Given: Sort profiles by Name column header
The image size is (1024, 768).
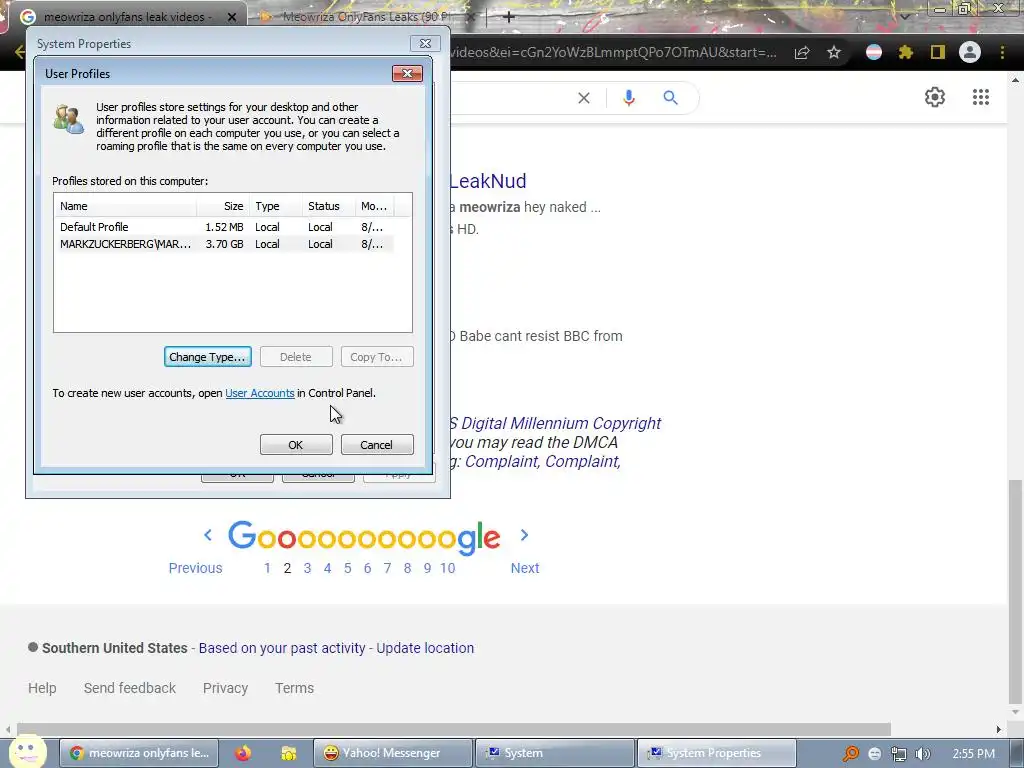Looking at the screenshot, I should tap(125, 206).
